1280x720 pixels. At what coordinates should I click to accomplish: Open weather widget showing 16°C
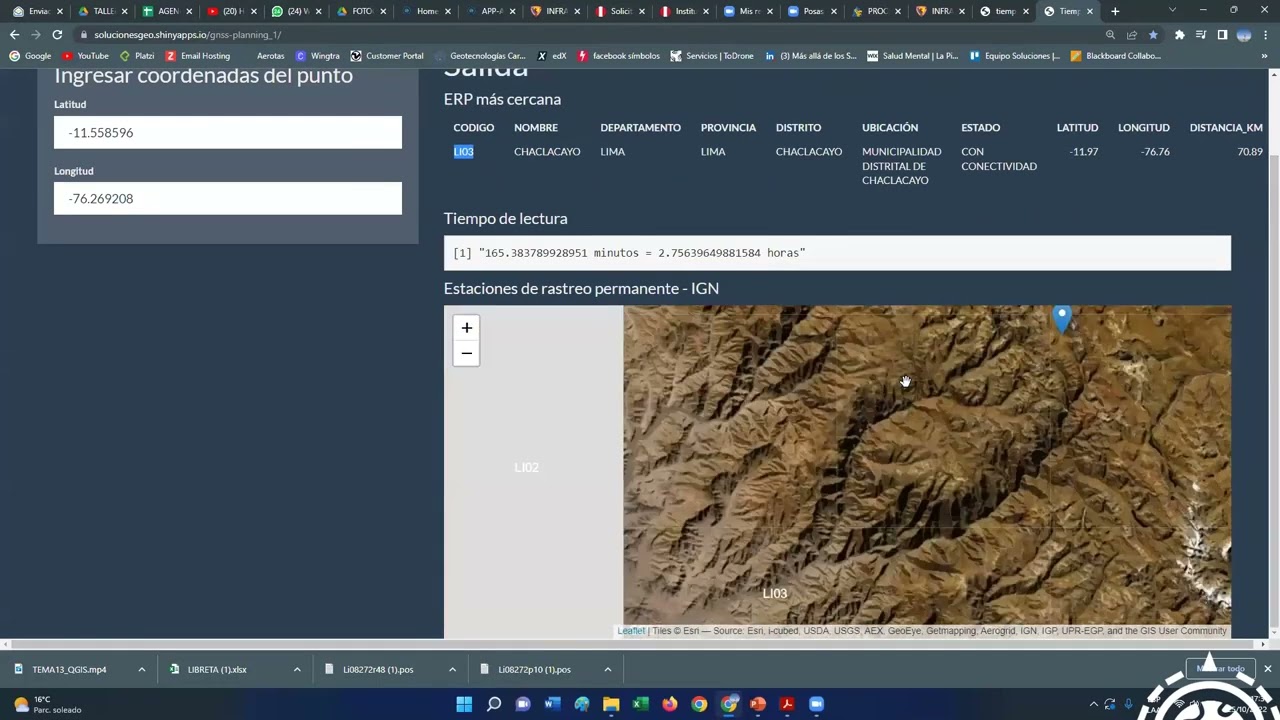tap(47, 704)
